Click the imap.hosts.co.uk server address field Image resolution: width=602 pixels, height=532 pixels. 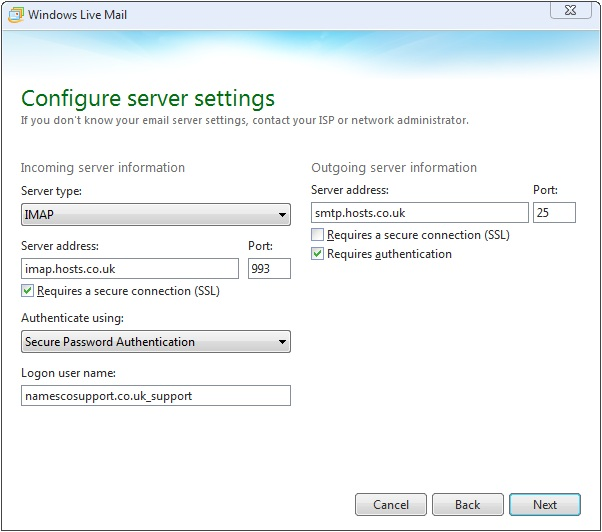point(130,269)
